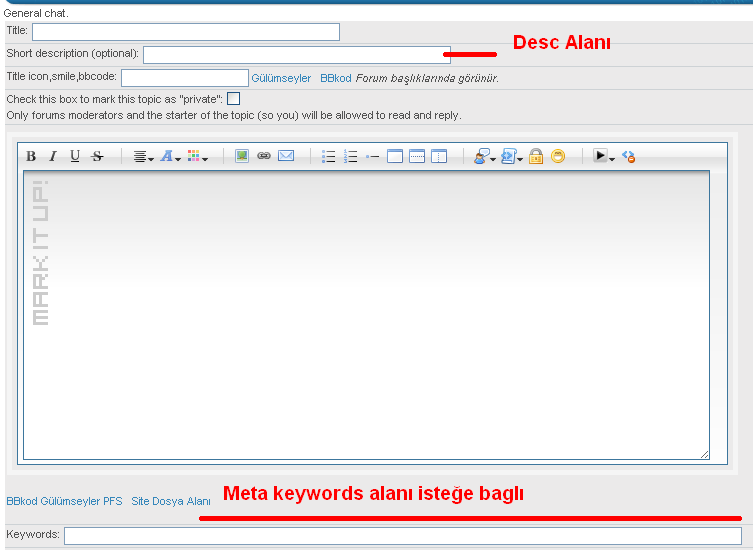
Task: Insert an email address with envelope icon
Action: point(286,156)
